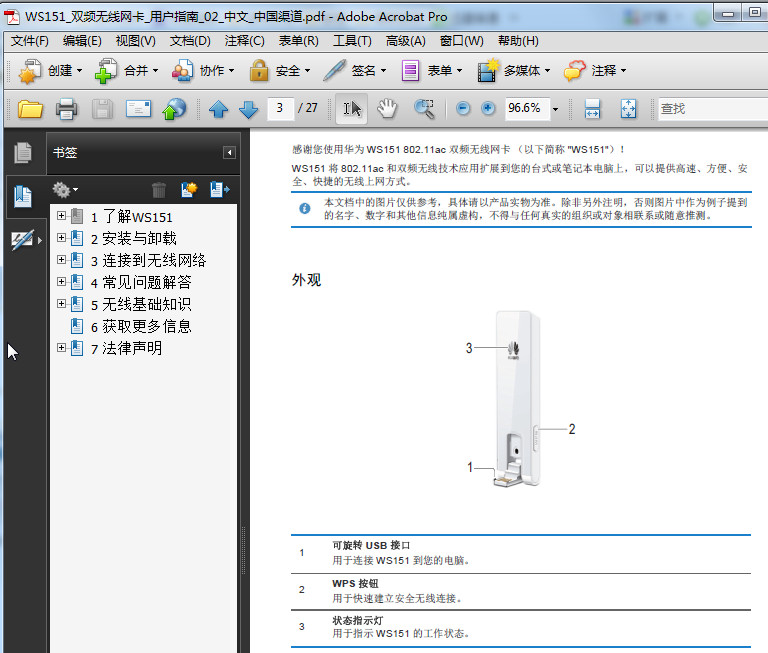Click the zoom in plus button
This screenshot has width=768, height=653.
[x=488, y=108]
